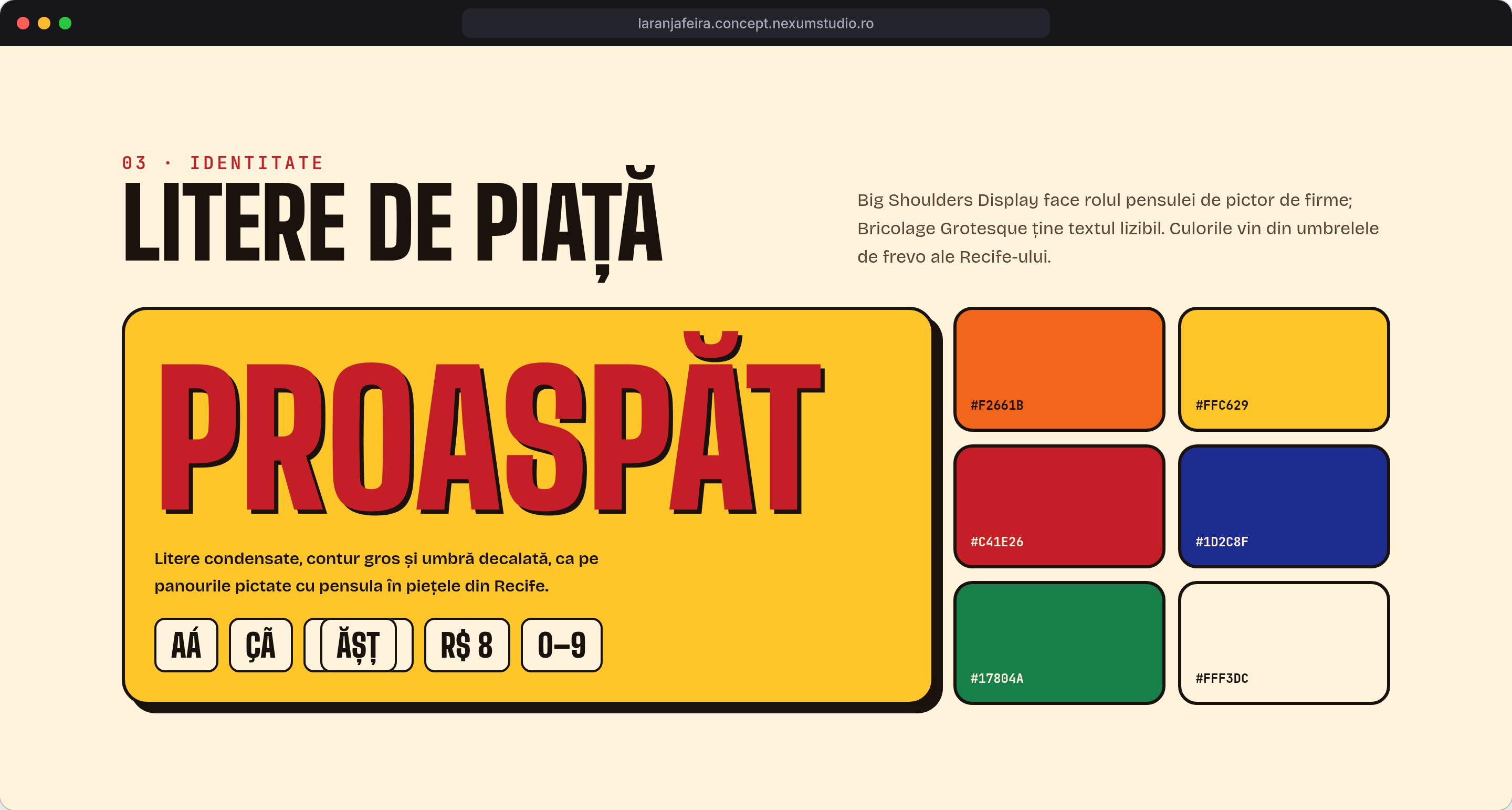Click the #1D2C8F hex label

tap(1222, 542)
